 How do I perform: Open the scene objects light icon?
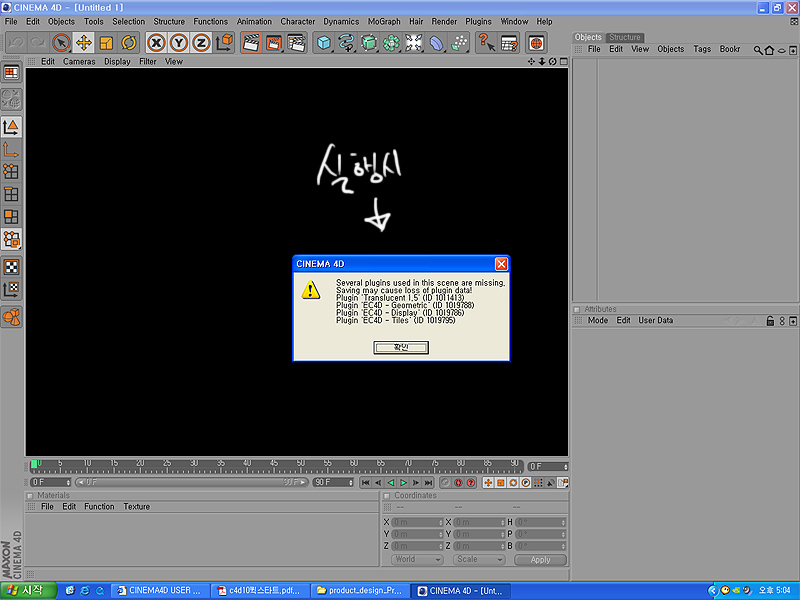coord(414,43)
